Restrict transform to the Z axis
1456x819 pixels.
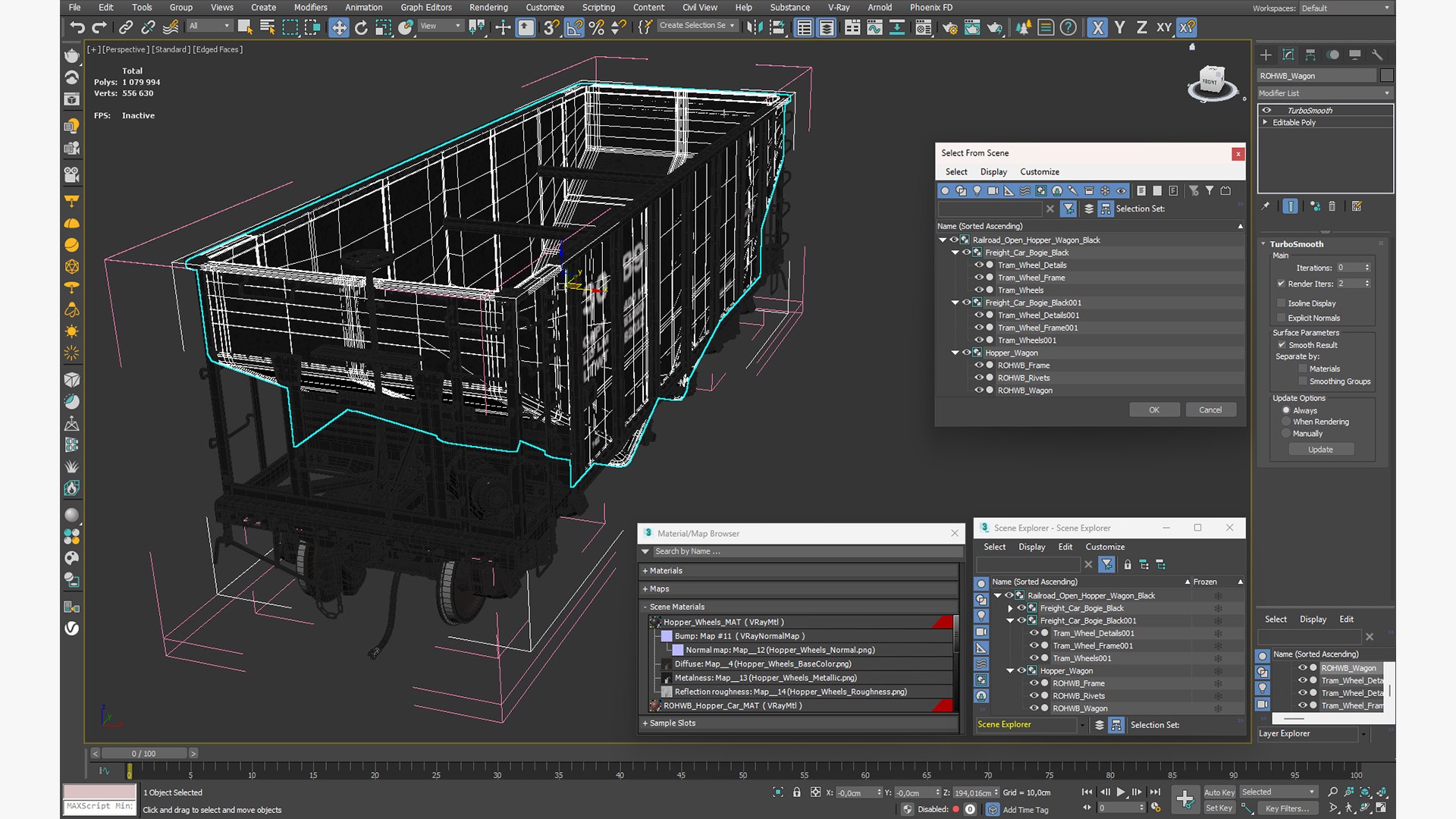click(1141, 28)
